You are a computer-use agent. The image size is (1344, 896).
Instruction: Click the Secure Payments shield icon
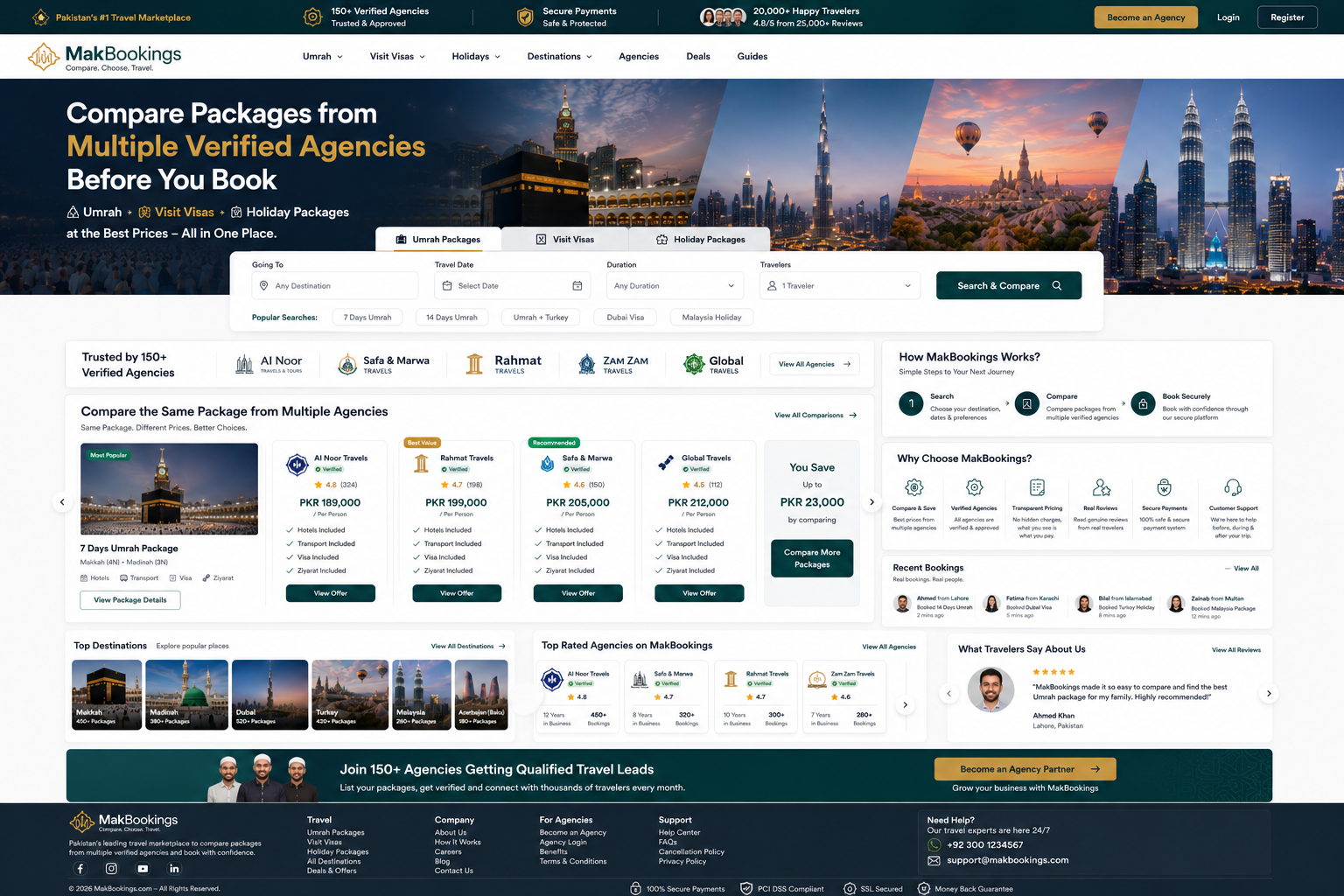(1164, 487)
